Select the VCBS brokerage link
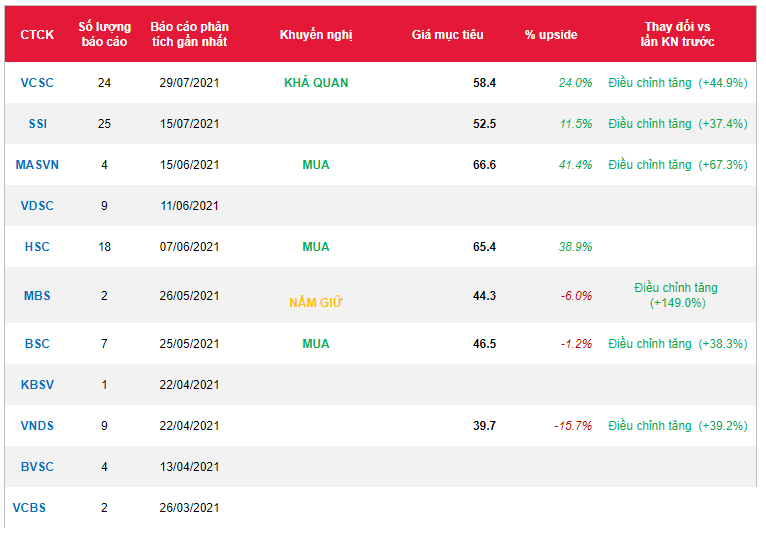 point(29,508)
